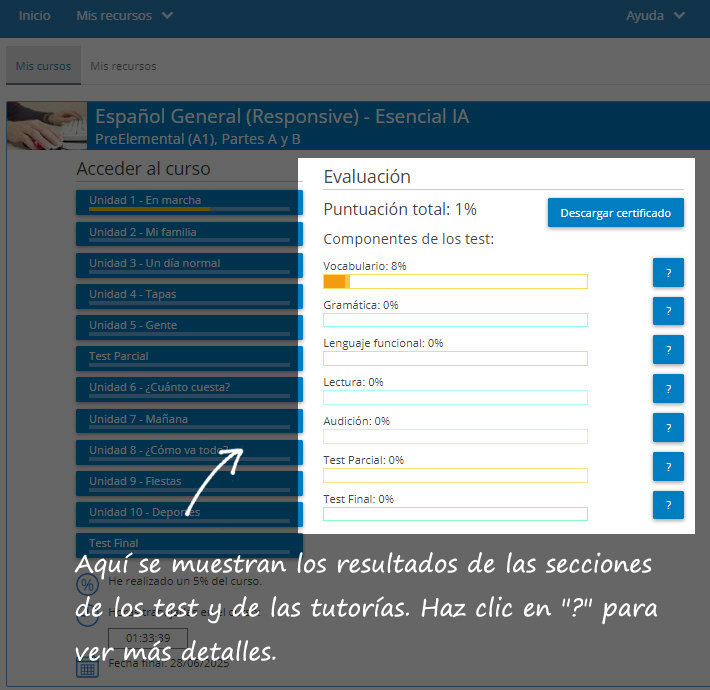Viewport: 710px width, 690px height.
Task: Open the Ayuda dropdown menu
Action: [655, 16]
